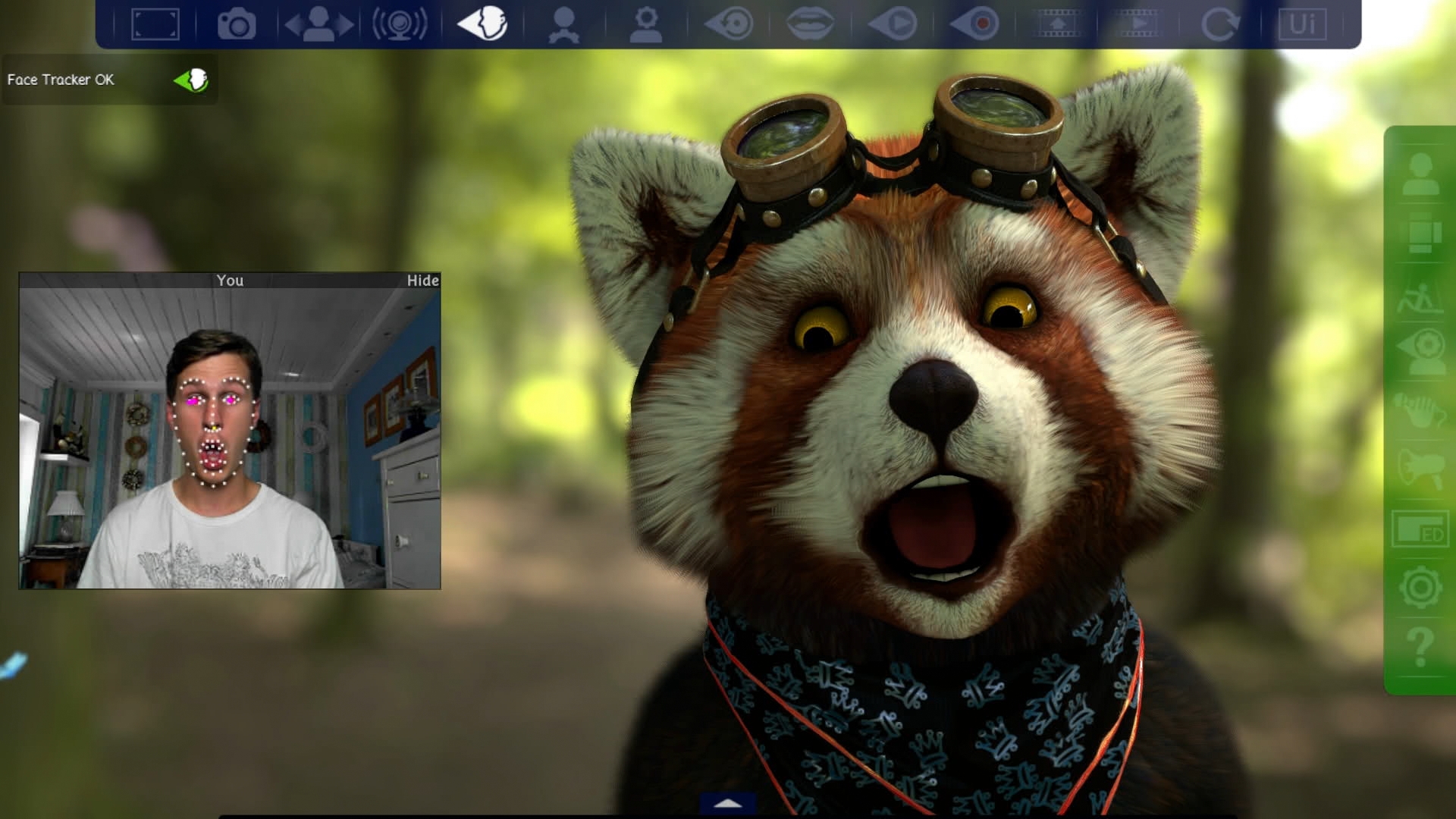Toggle the face tracking head icon

click(x=482, y=24)
